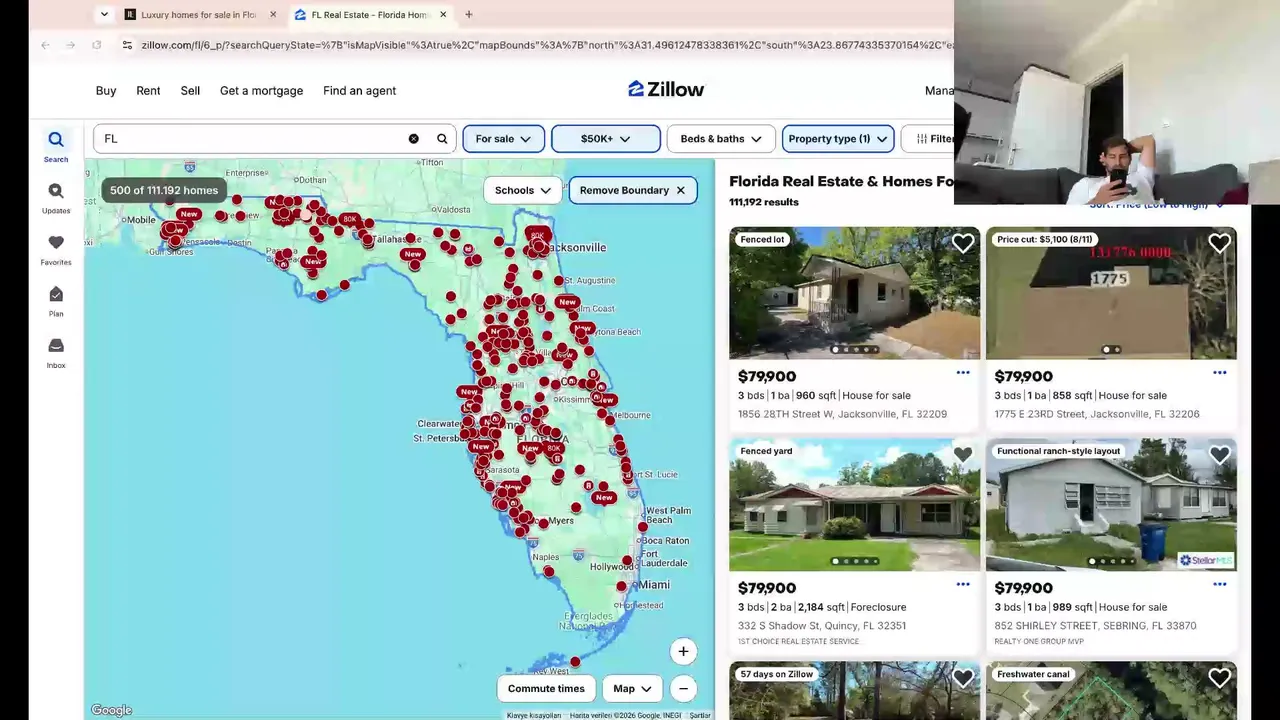1280x720 pixels.
Task: Open Updates in the left sidebar
Action: (56, 198)
